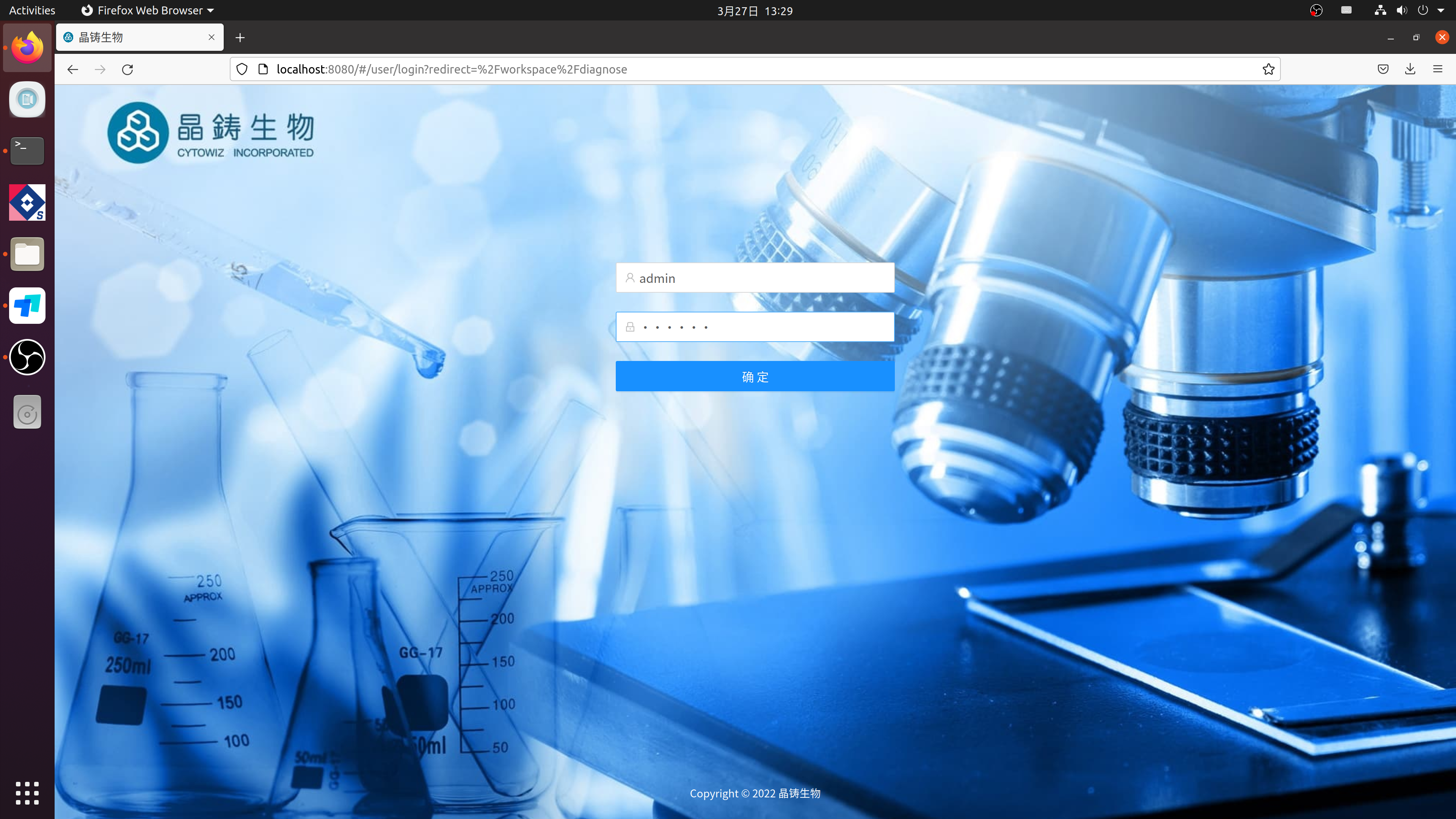
Task: Open a new browser tab
Action: (240, 37)
